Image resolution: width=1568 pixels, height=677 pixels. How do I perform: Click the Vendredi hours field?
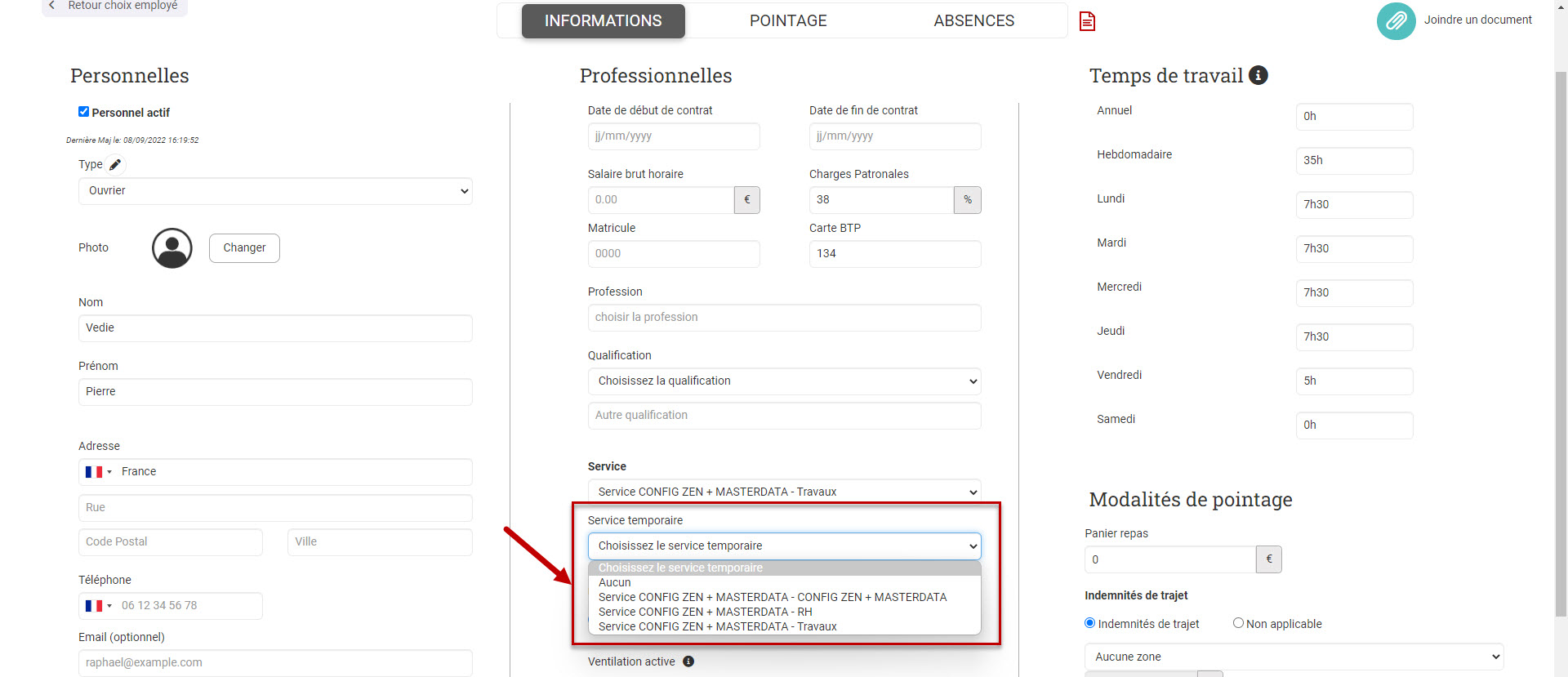click(1354, 381)
